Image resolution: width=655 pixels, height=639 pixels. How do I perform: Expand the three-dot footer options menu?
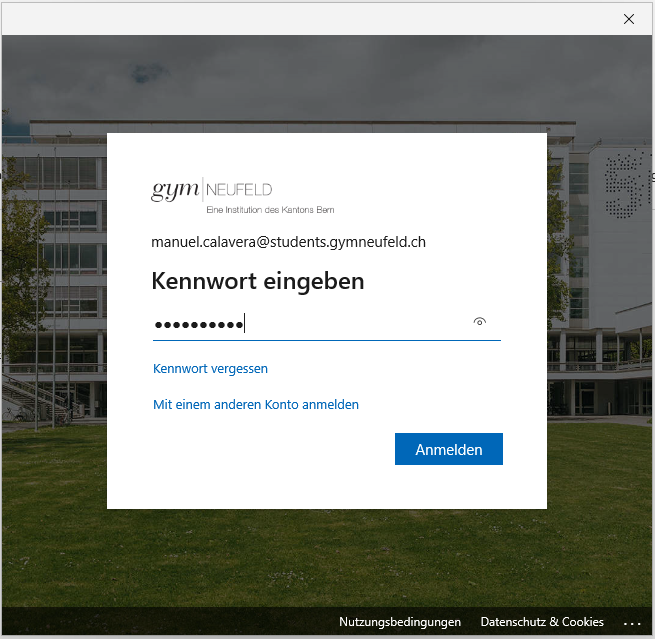631,622
